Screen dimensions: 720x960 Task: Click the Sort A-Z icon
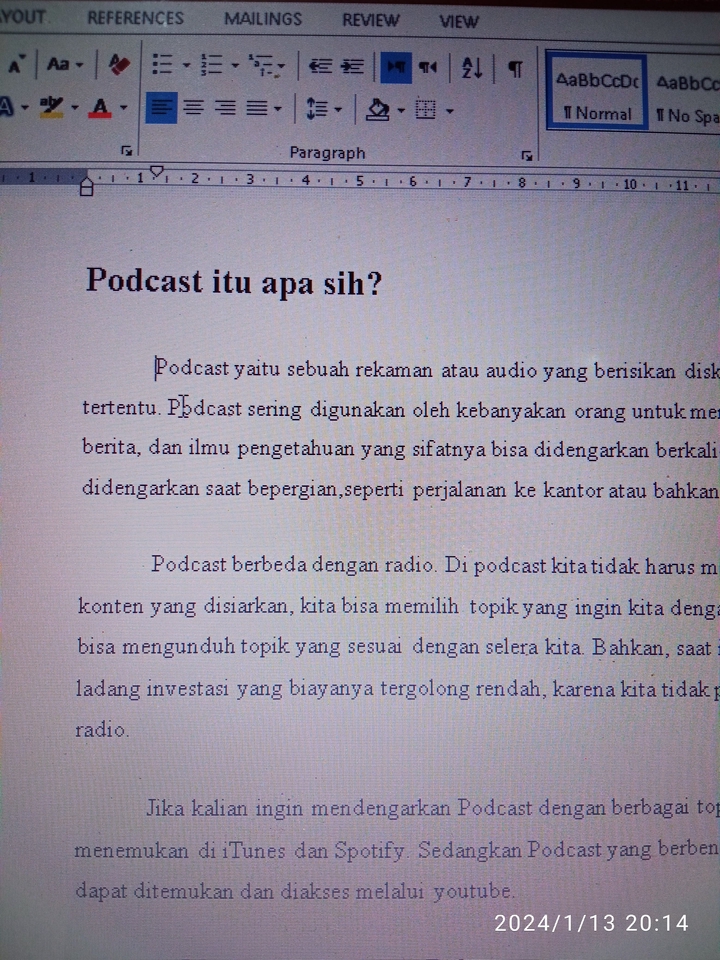click(x=471, y=68)
